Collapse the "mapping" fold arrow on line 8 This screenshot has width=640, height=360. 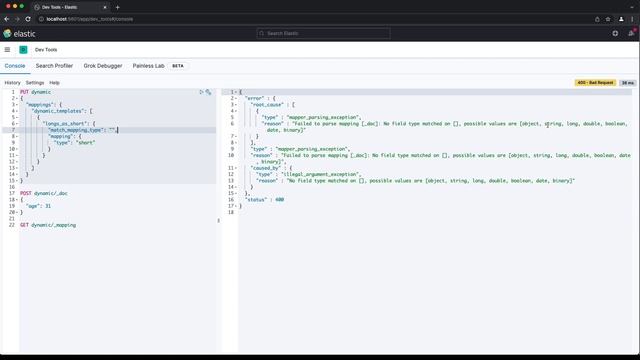pyautogui.click(x=17, y=136)
